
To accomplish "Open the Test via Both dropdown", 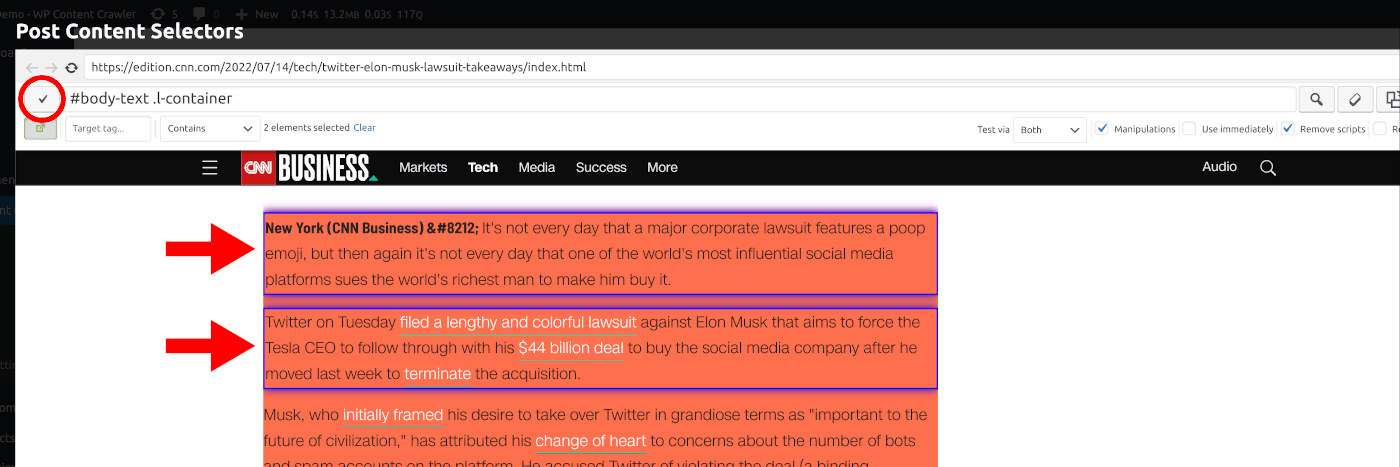I will 1050,129.
